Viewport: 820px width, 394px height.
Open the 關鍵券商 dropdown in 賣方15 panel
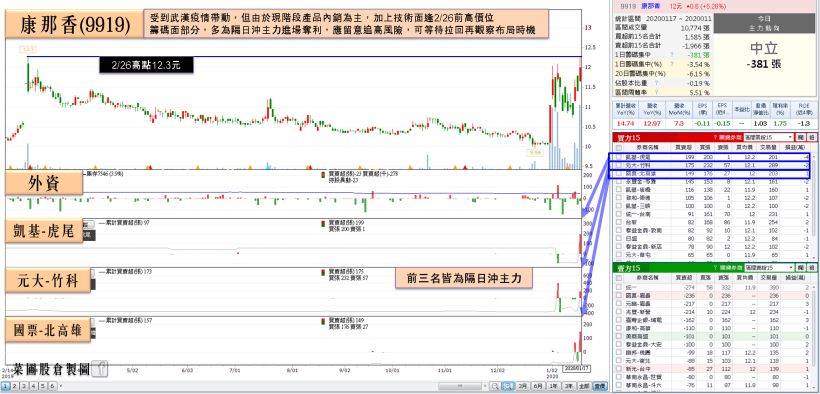click(768, 267)
